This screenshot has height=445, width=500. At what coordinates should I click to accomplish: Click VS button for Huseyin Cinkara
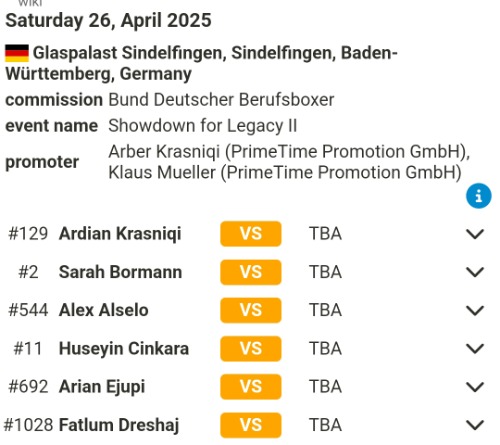pyautogui.click(x=251, y=349)
